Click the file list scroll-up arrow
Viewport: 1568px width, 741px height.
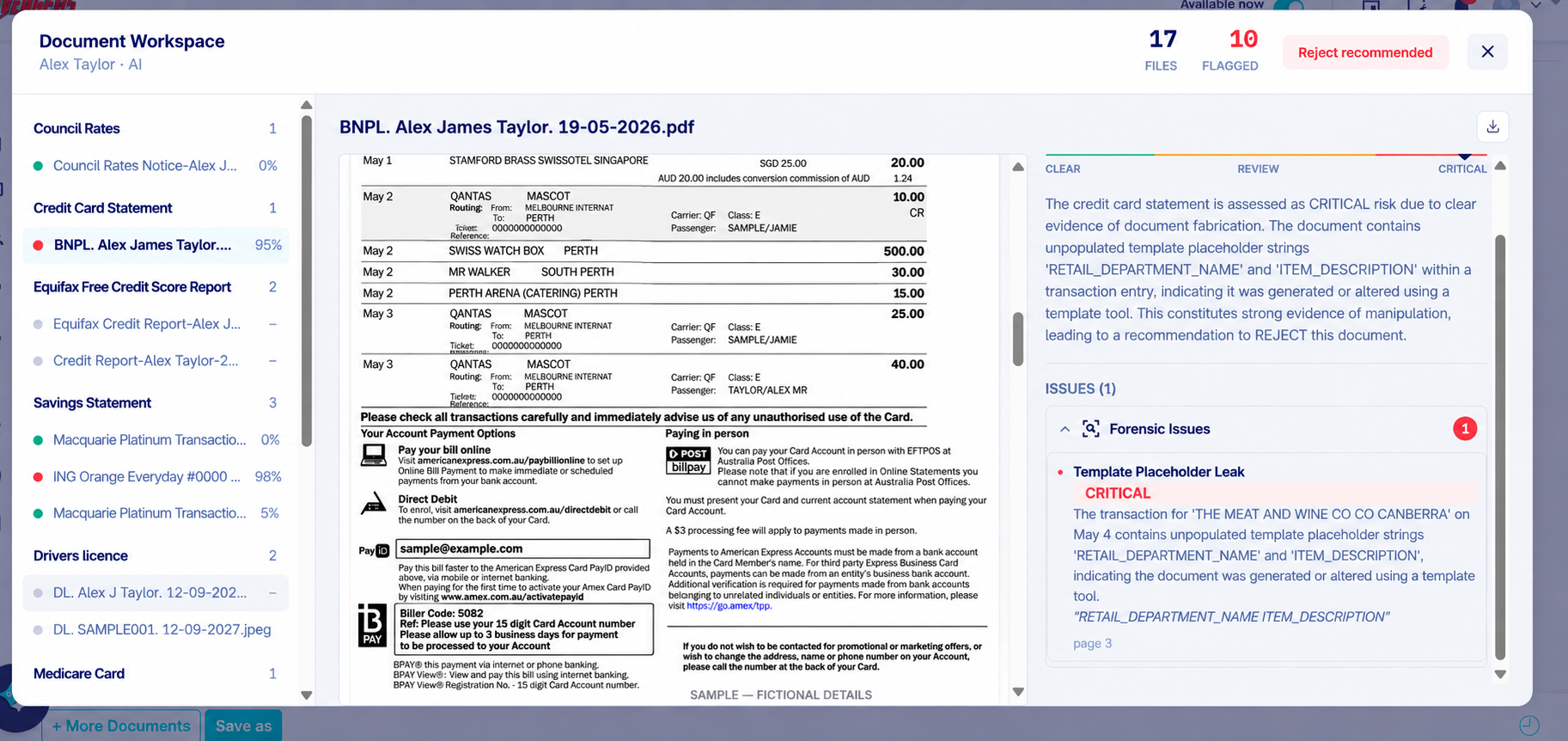[307, 105]
